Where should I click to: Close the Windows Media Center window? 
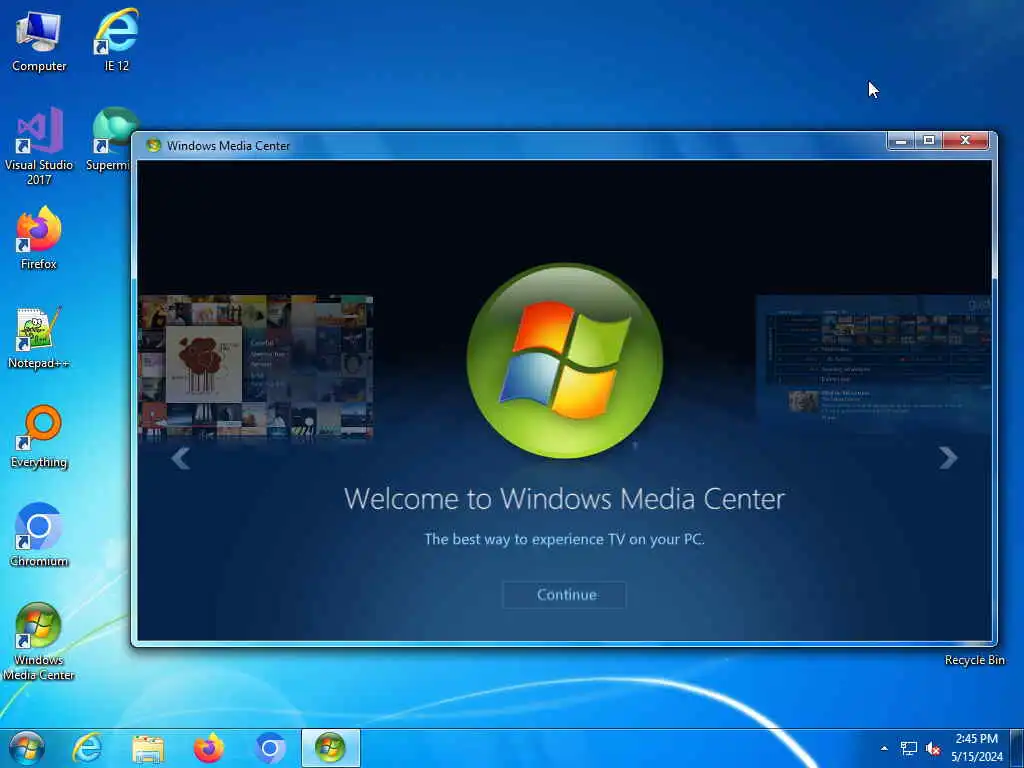pyautogui.click(x=965, y=140)
